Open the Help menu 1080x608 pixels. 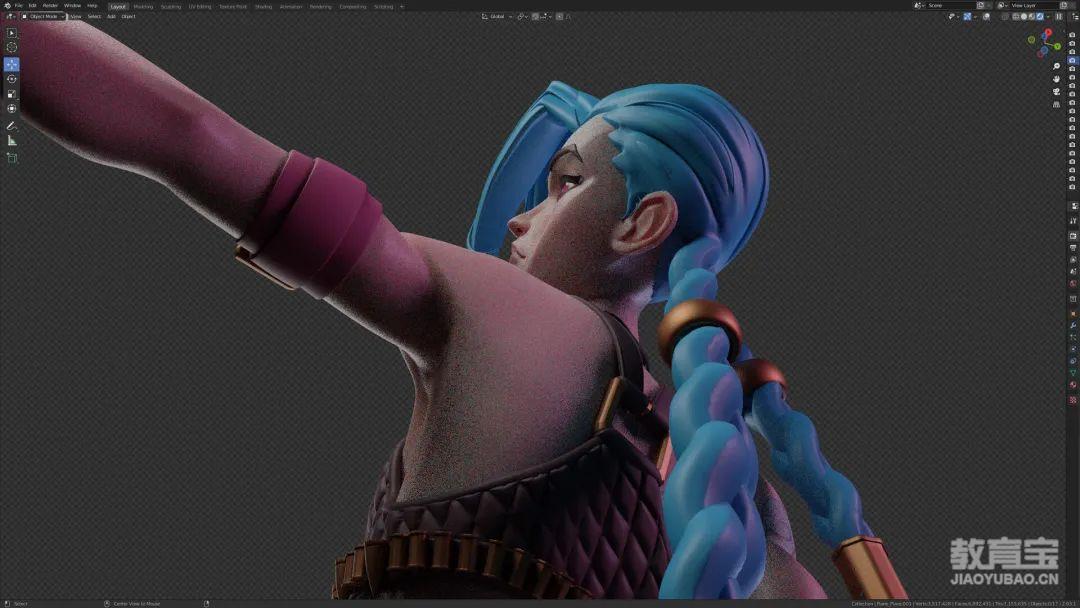(92, 6)
